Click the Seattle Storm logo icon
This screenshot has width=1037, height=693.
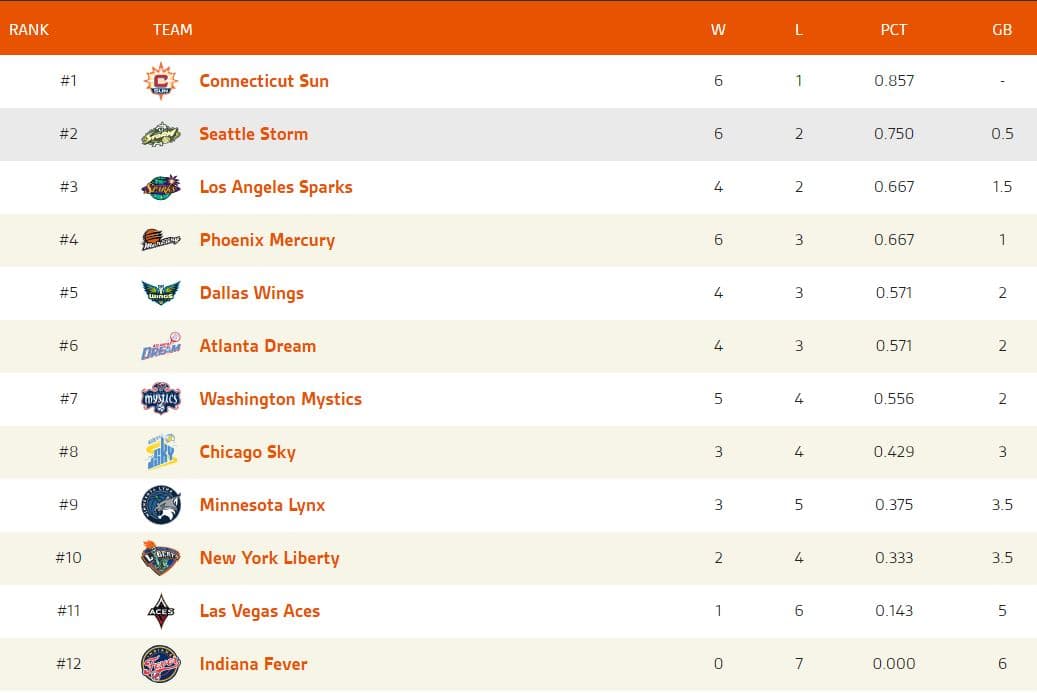pyautogui.click(x=161, y=134)
